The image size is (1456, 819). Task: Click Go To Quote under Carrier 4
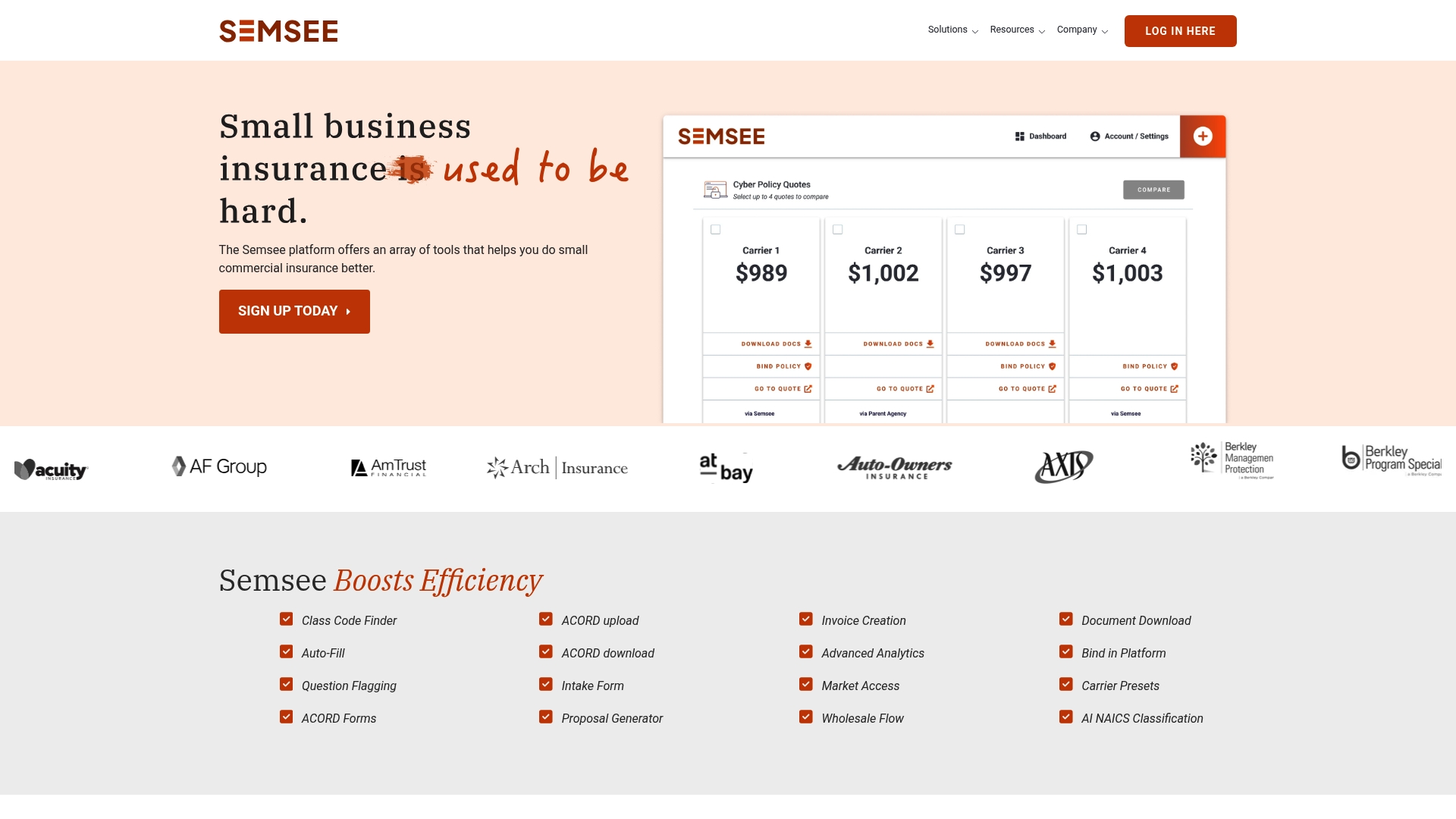click(1150, 389)
